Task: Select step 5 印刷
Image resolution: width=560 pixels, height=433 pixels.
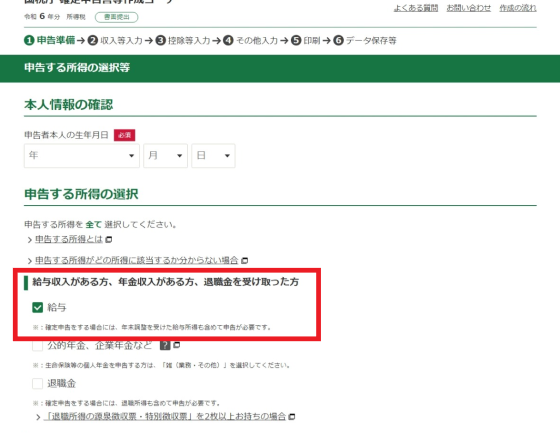Action: tap(305, 40)
